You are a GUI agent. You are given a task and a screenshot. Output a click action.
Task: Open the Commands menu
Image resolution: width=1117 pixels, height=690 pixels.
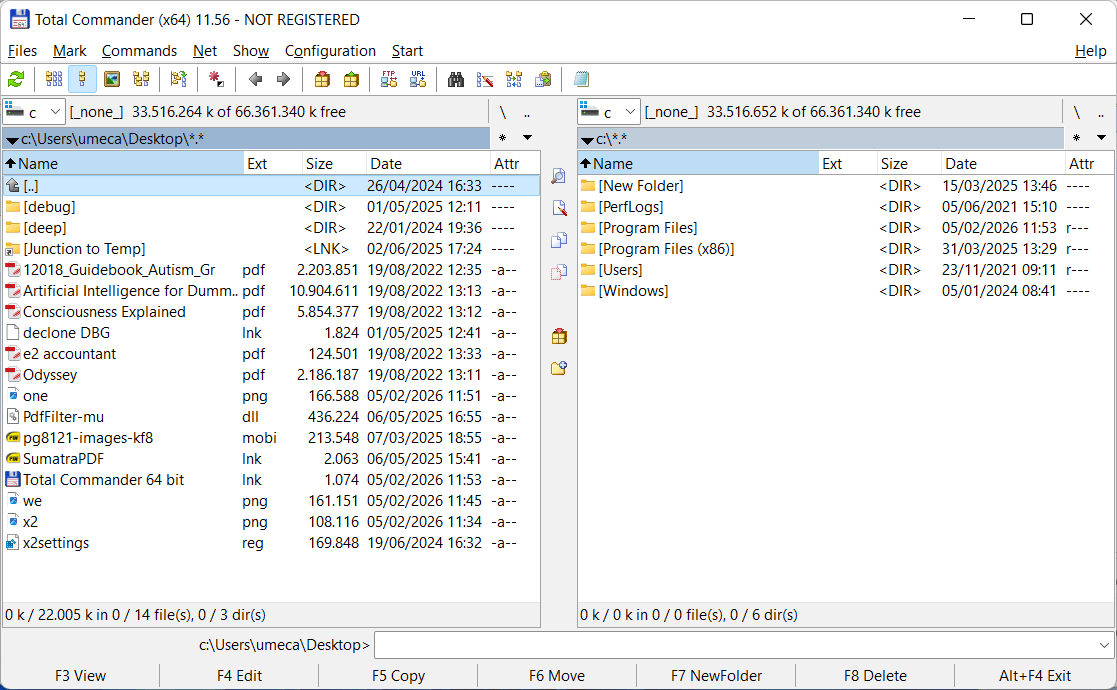click(139, 51)
